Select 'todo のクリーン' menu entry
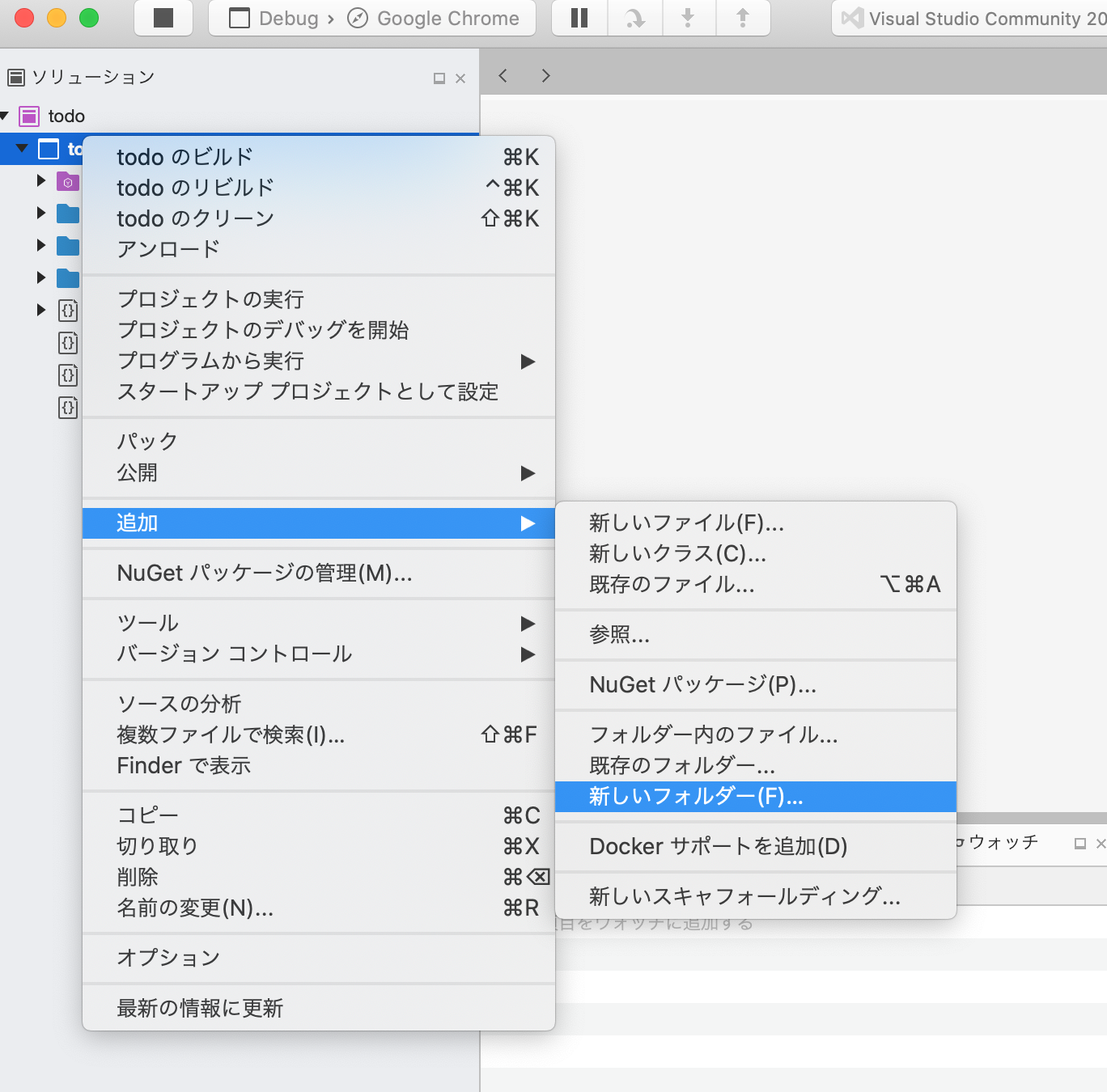Viewport: 1107px width, 1092px height. click(x=319, y=218)
